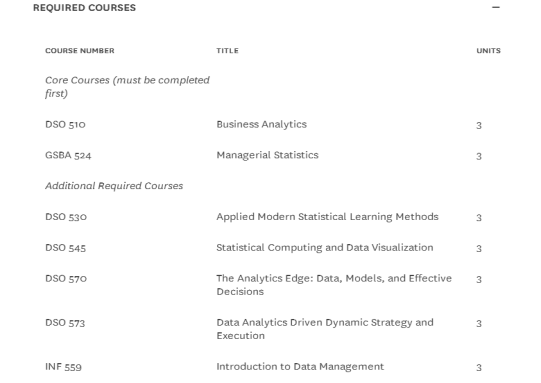Screen dimensions: 541x383
Task: Open the DSO 573 course entry
Action: click(x=65, y=323)
